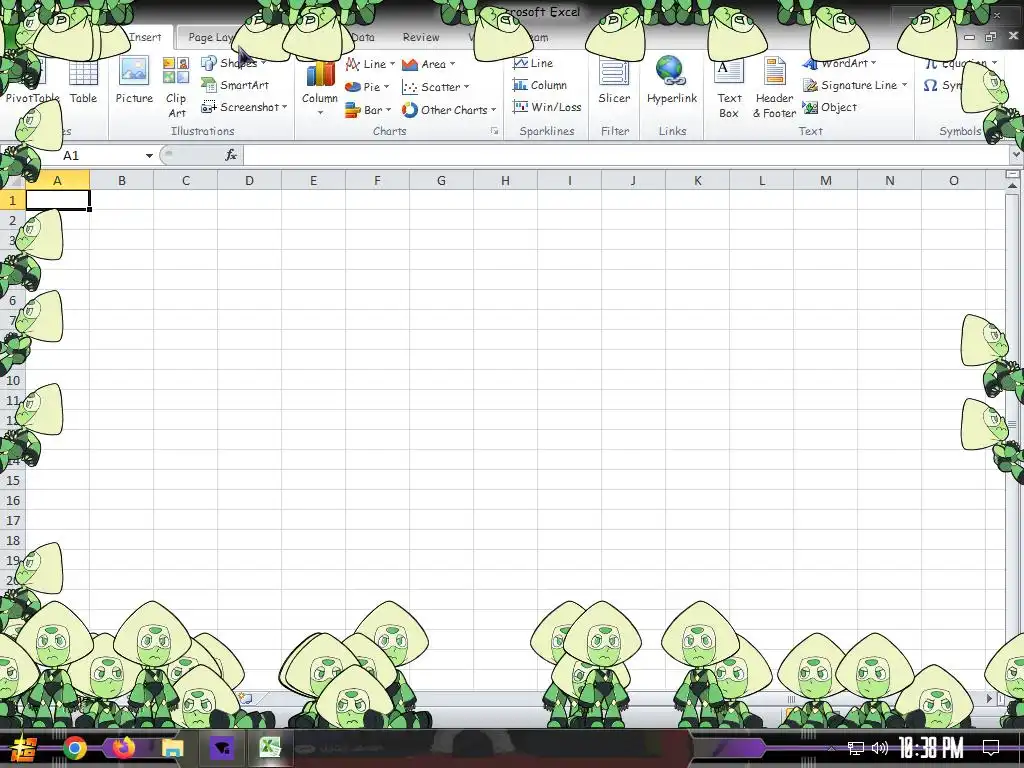Image resolution: width=1024 pixels, height=768 pixels.
Task: Insert a Hyperlink
Action: point(672,82)
